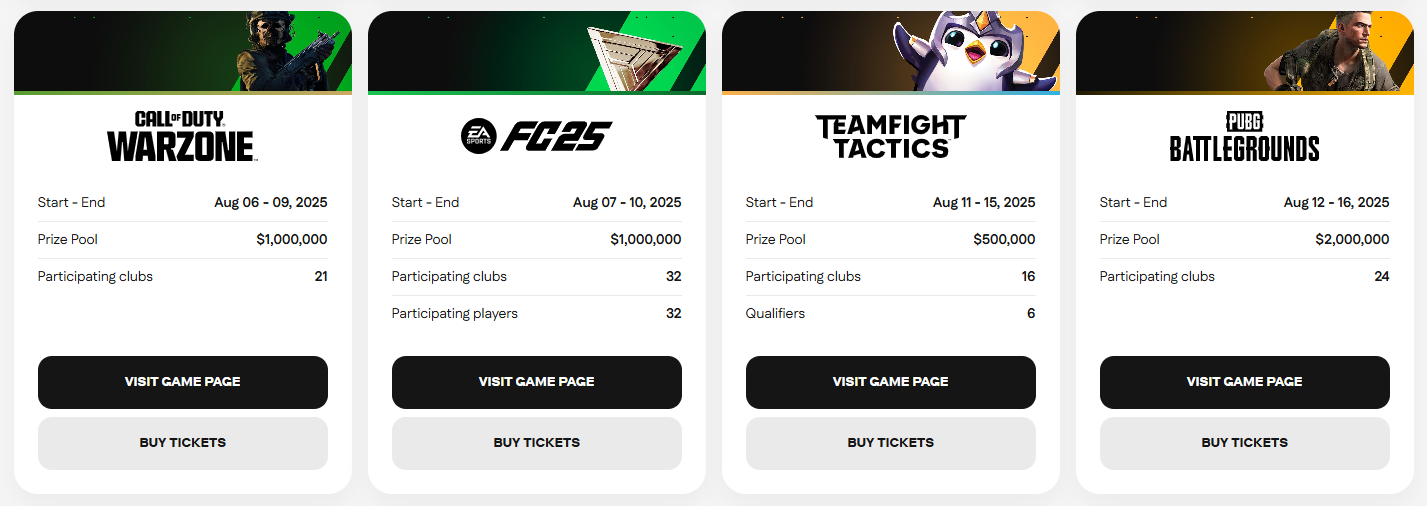Viewport: 1427px width, 506px height.
Task: Click the Teamfight Tactics Qualifiers row
Action: (891, 314)
